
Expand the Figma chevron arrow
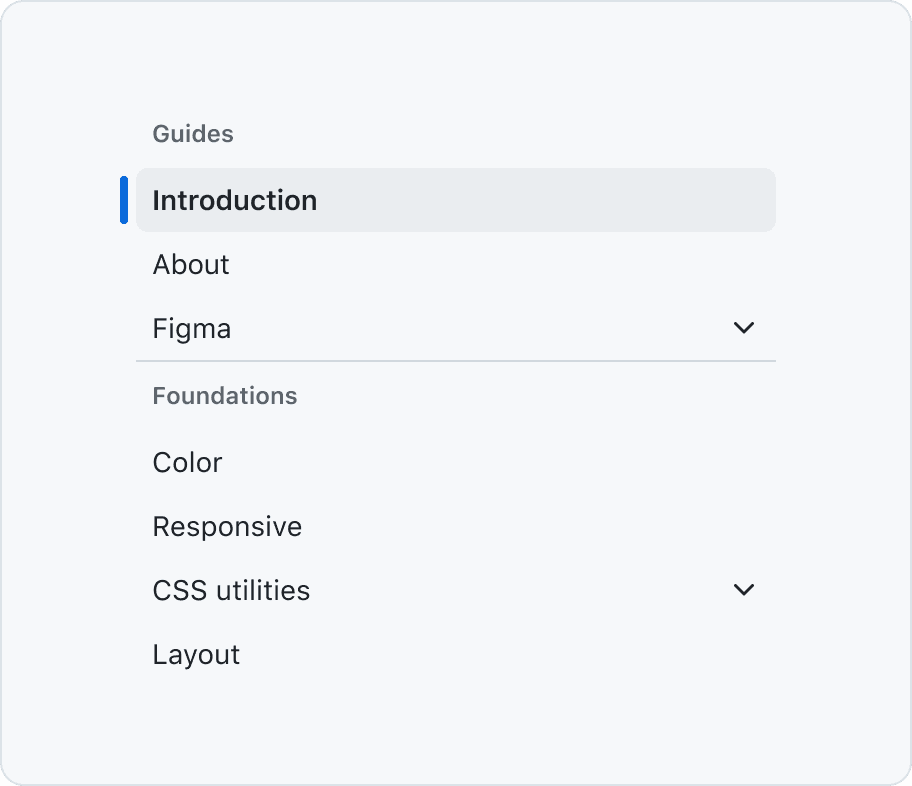coord(743,328)
